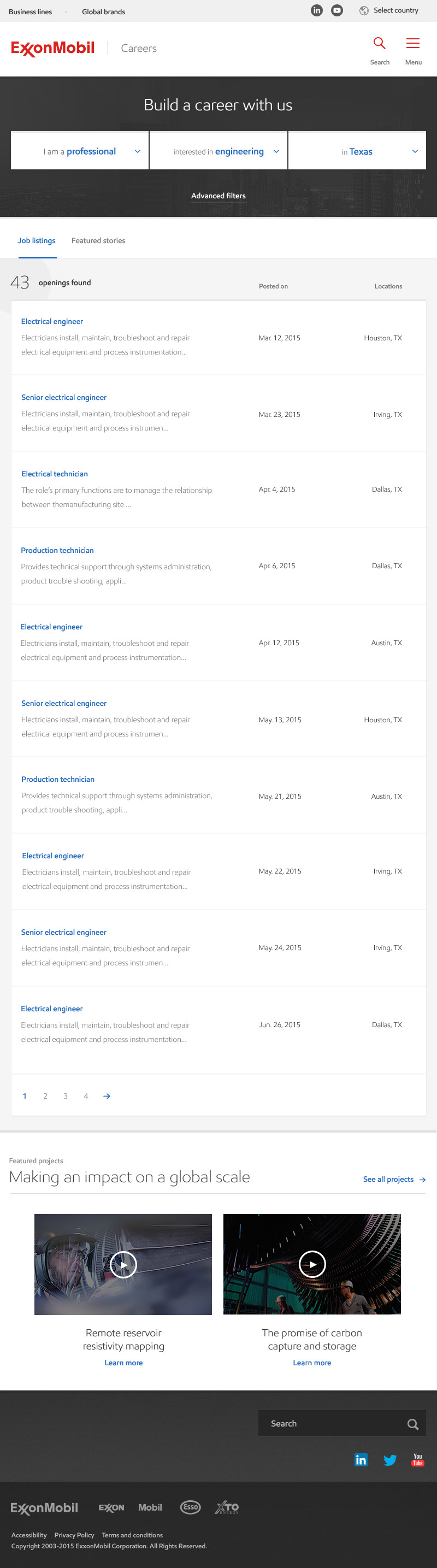Open YouTube icon in top bar
This screenshot has height=1568, width=437.
(x=336, y=10)
